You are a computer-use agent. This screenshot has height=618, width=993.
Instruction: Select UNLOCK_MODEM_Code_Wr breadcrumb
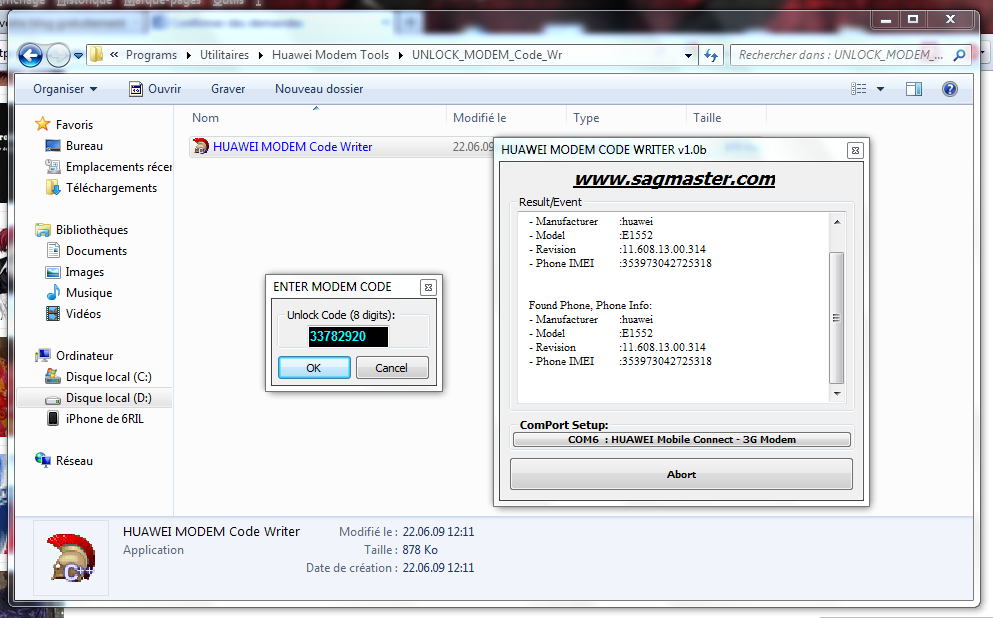click(487, 55)
